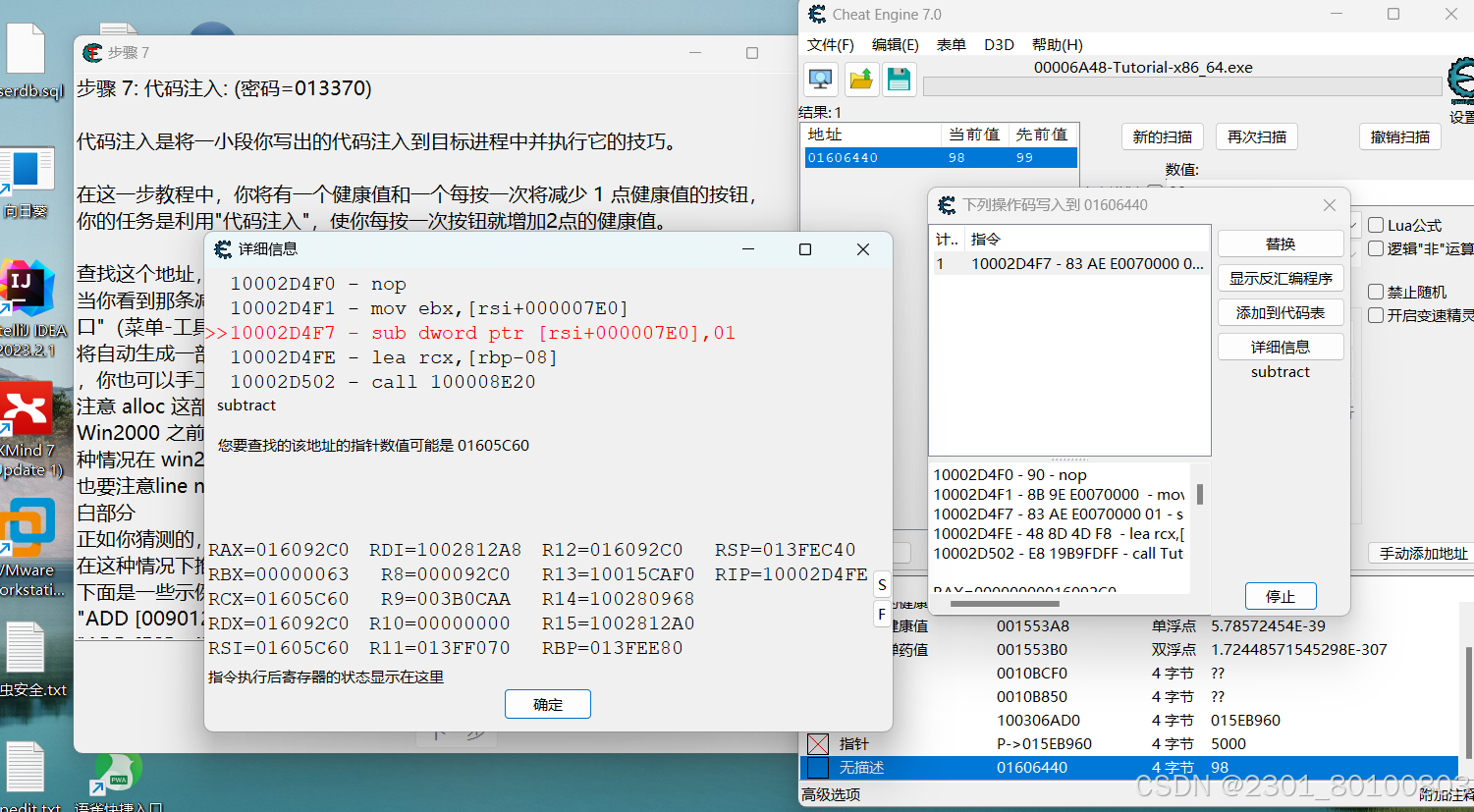Select the mov ebx,[rsi+000007E0] line

[429, 308]
